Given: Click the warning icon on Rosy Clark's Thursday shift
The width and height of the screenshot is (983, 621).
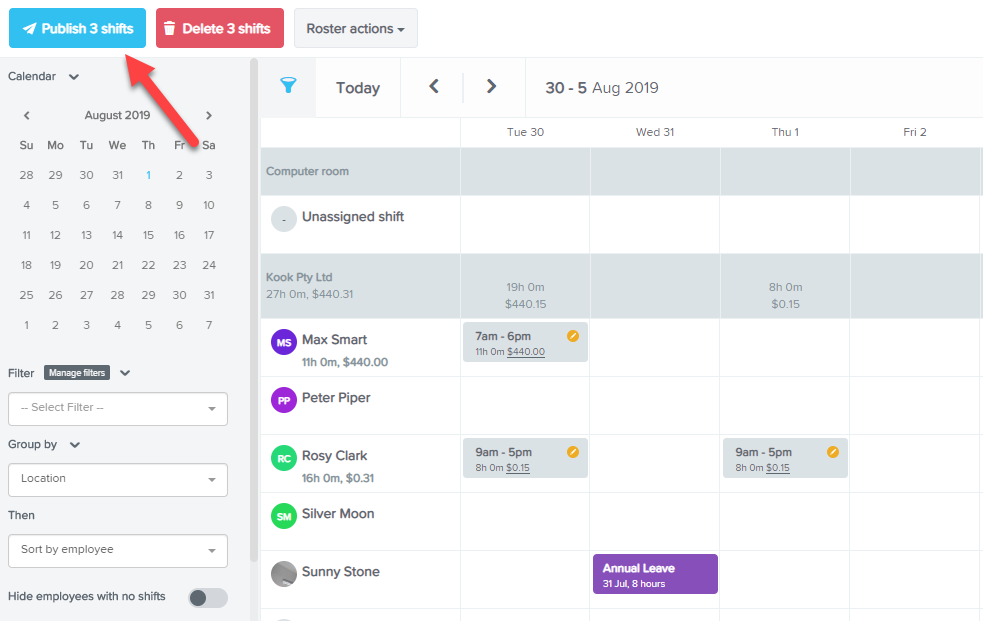Looking at the screenshot, I should (834, 452).
